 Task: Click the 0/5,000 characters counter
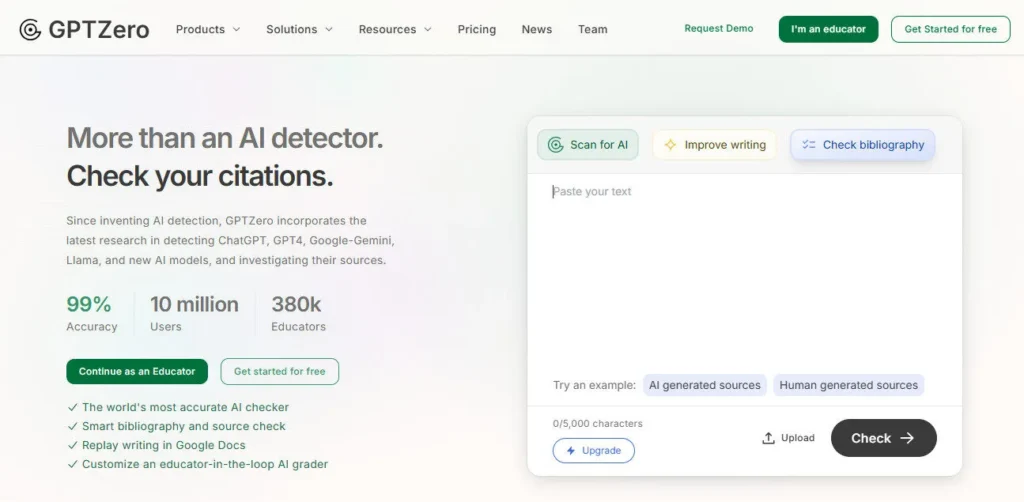598,424
